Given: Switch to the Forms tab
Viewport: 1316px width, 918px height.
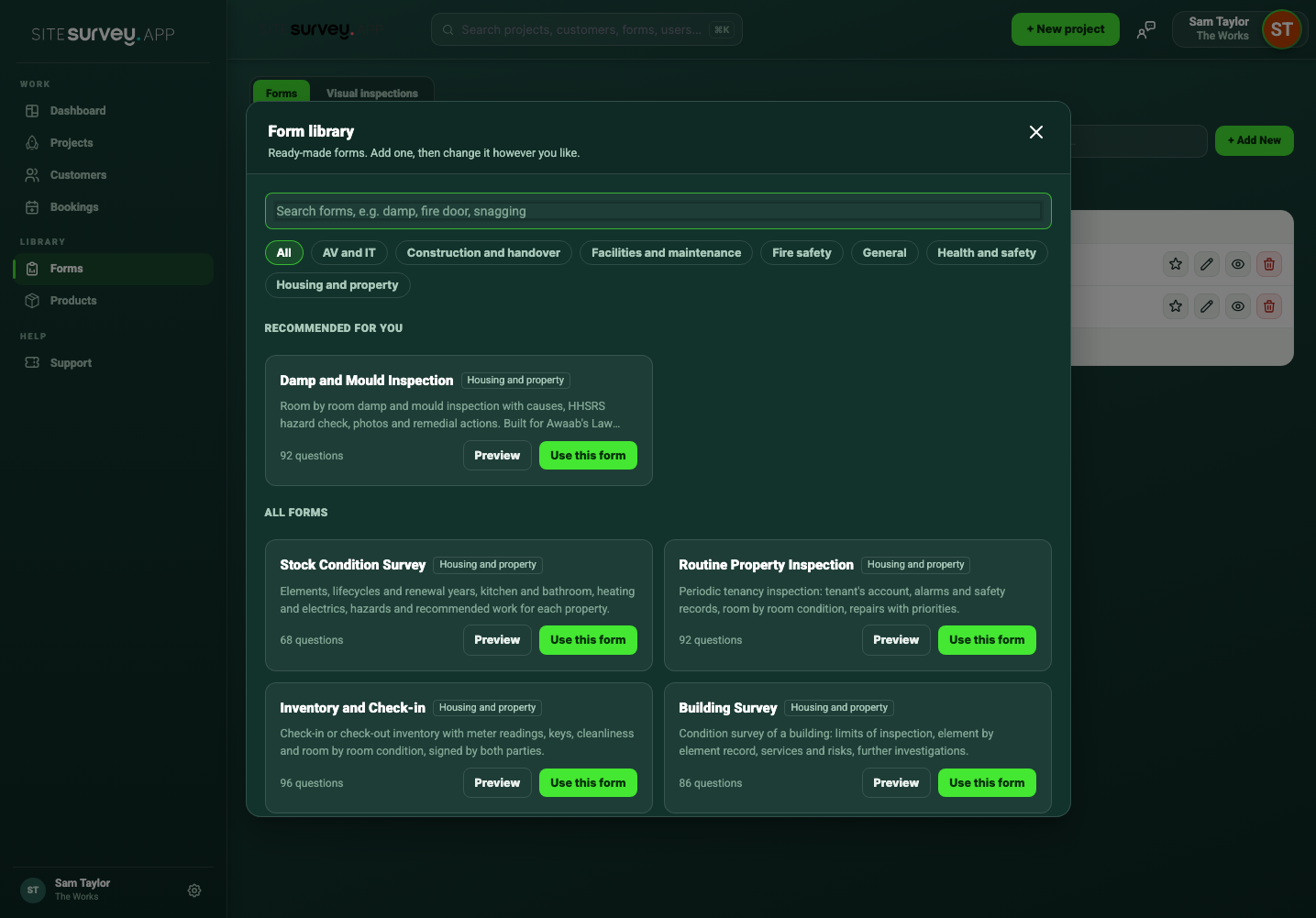Looking at the screenshot, I should click(282, 93).
